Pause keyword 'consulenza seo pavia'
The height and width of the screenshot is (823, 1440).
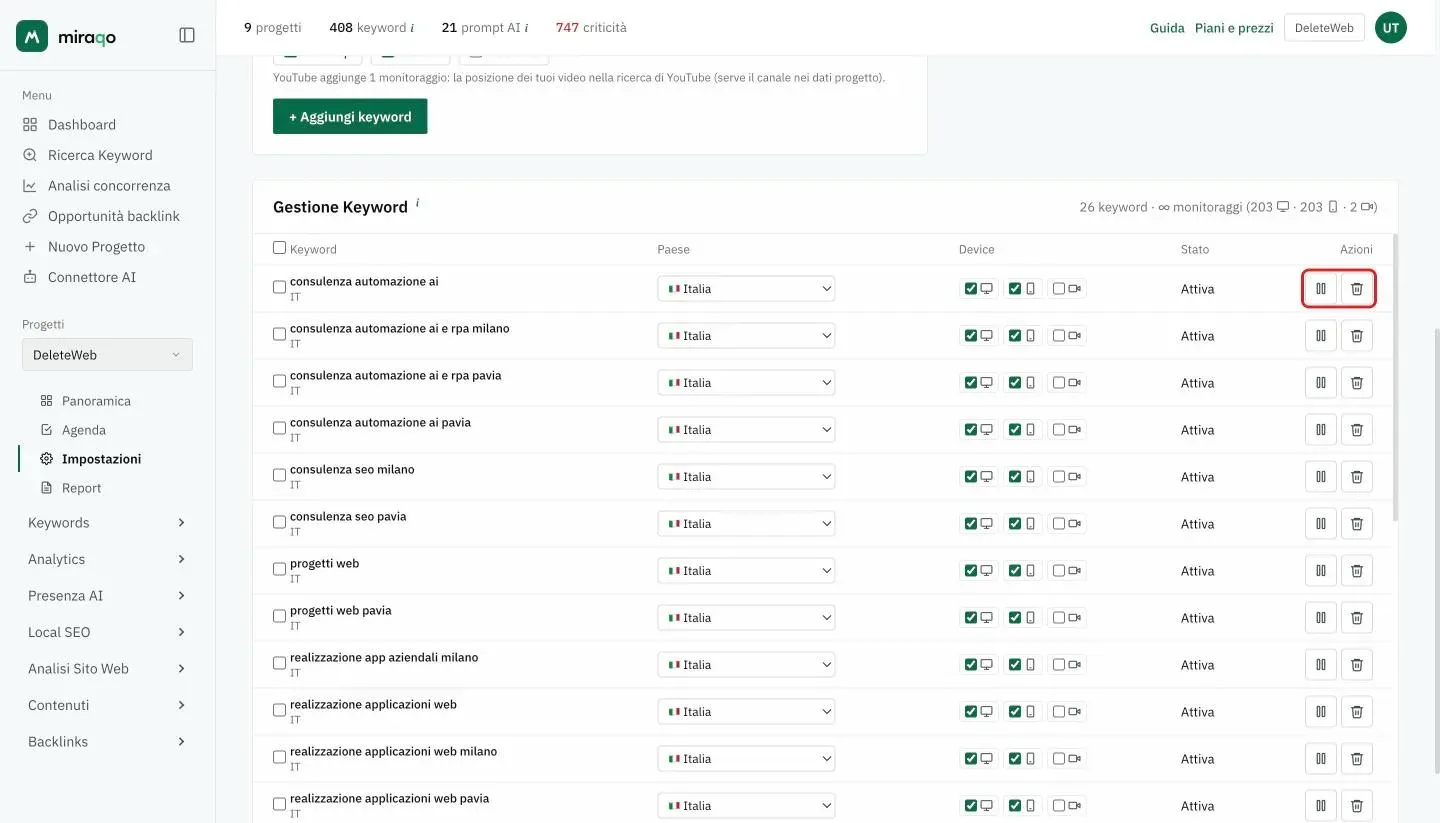(1321, 524)
